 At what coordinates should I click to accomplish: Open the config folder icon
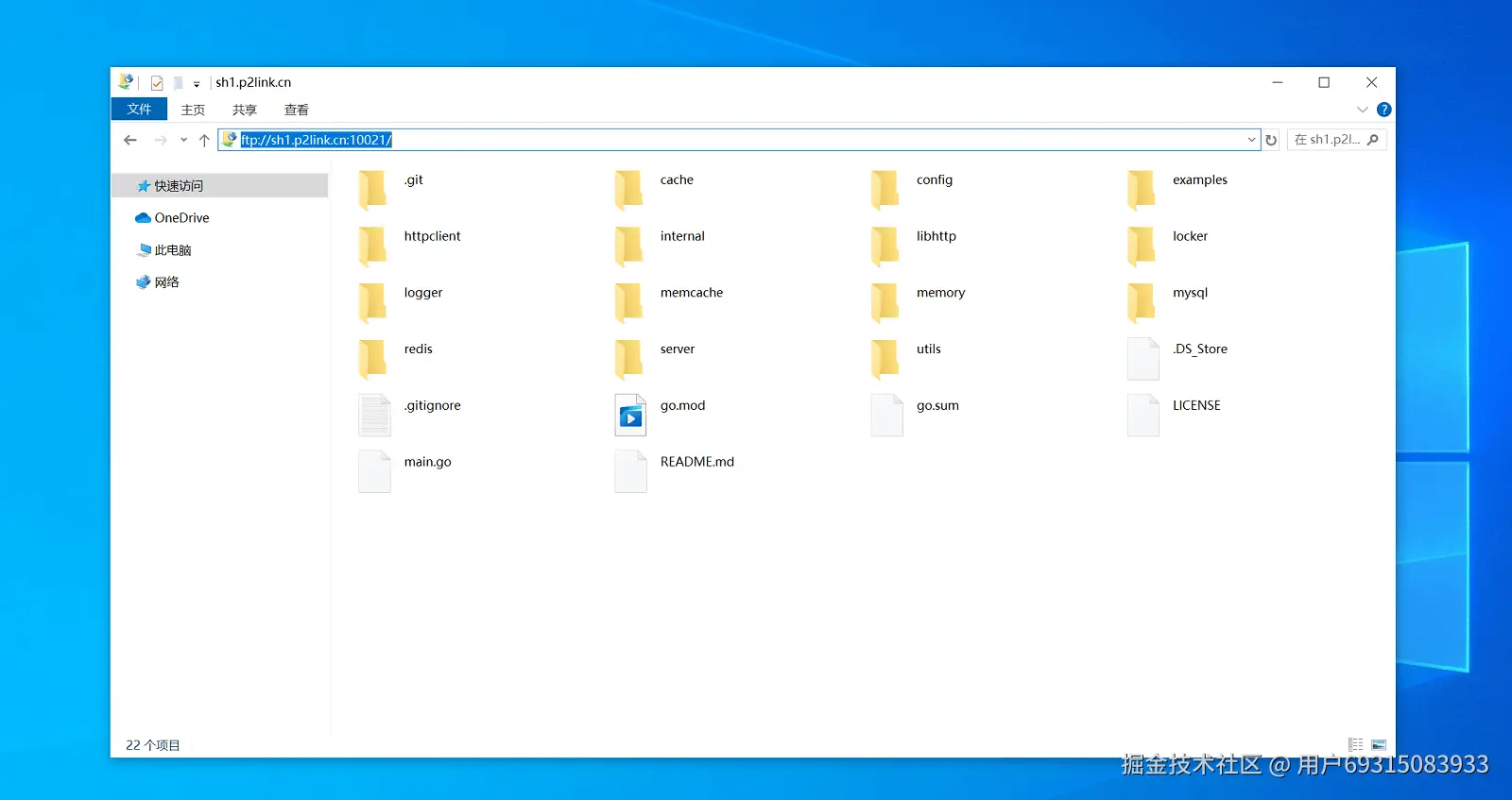(885, 189)
